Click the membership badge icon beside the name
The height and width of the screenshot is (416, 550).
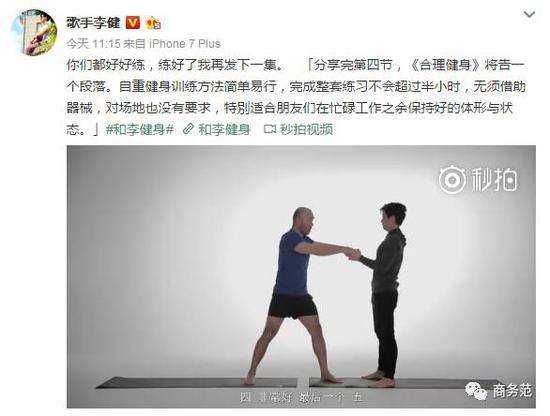pos(153,23)
